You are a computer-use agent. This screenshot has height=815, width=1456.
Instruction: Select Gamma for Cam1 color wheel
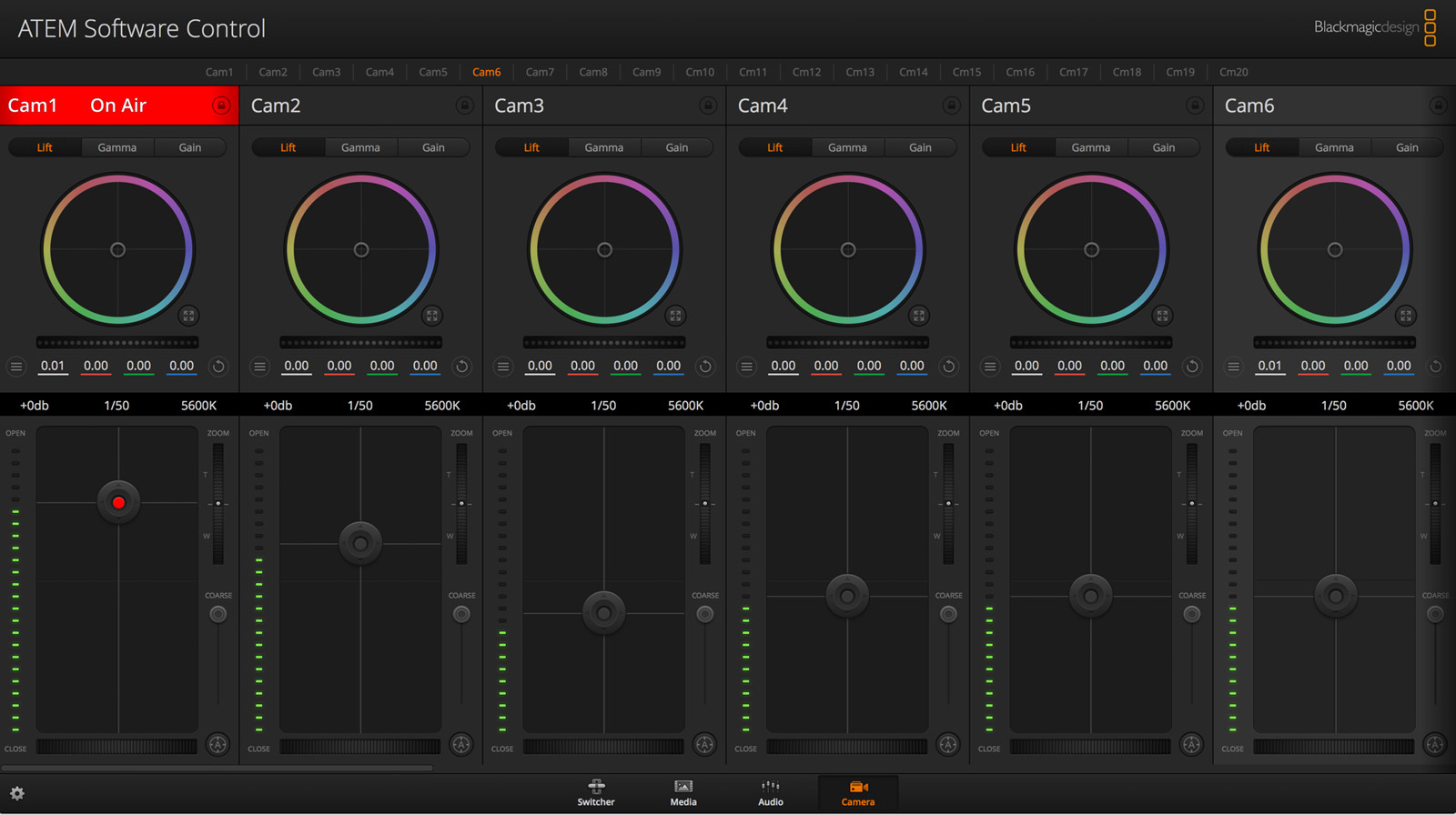point(117,147)
